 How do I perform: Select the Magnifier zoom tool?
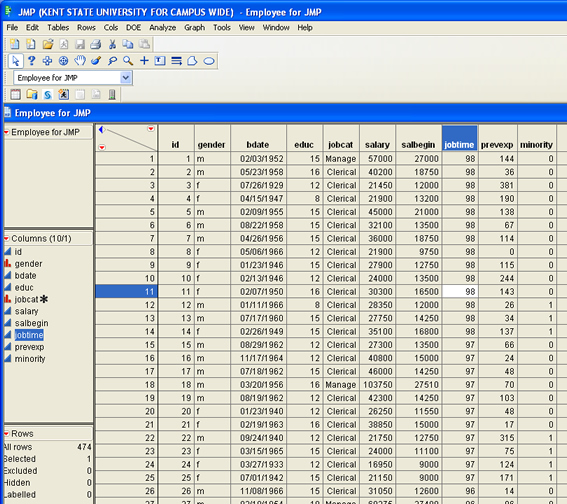(128, 61)
